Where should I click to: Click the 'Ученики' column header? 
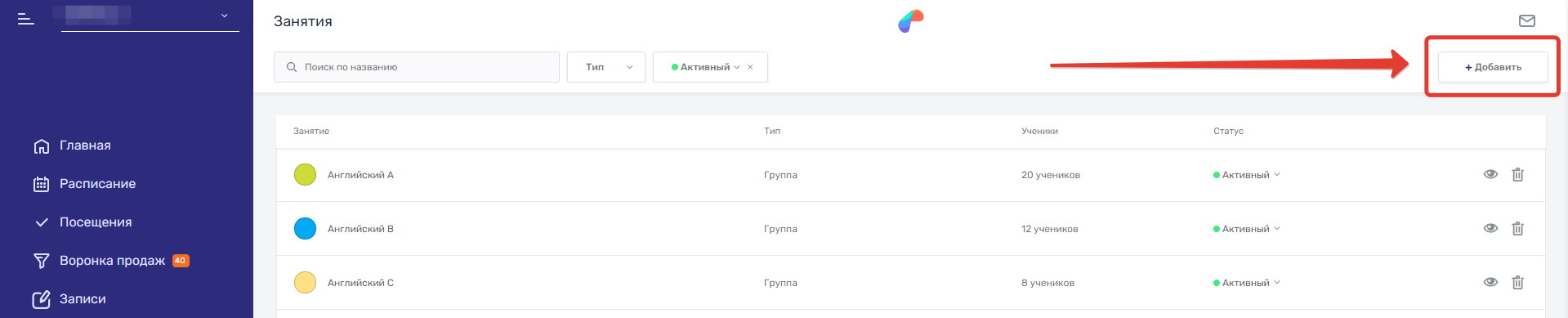(1039, 131)
